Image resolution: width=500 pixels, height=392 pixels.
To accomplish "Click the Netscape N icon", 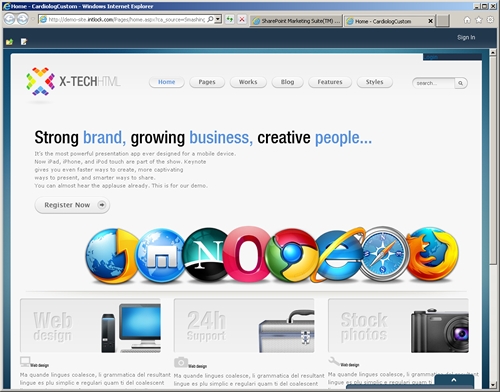I will [x=207, y=254].
